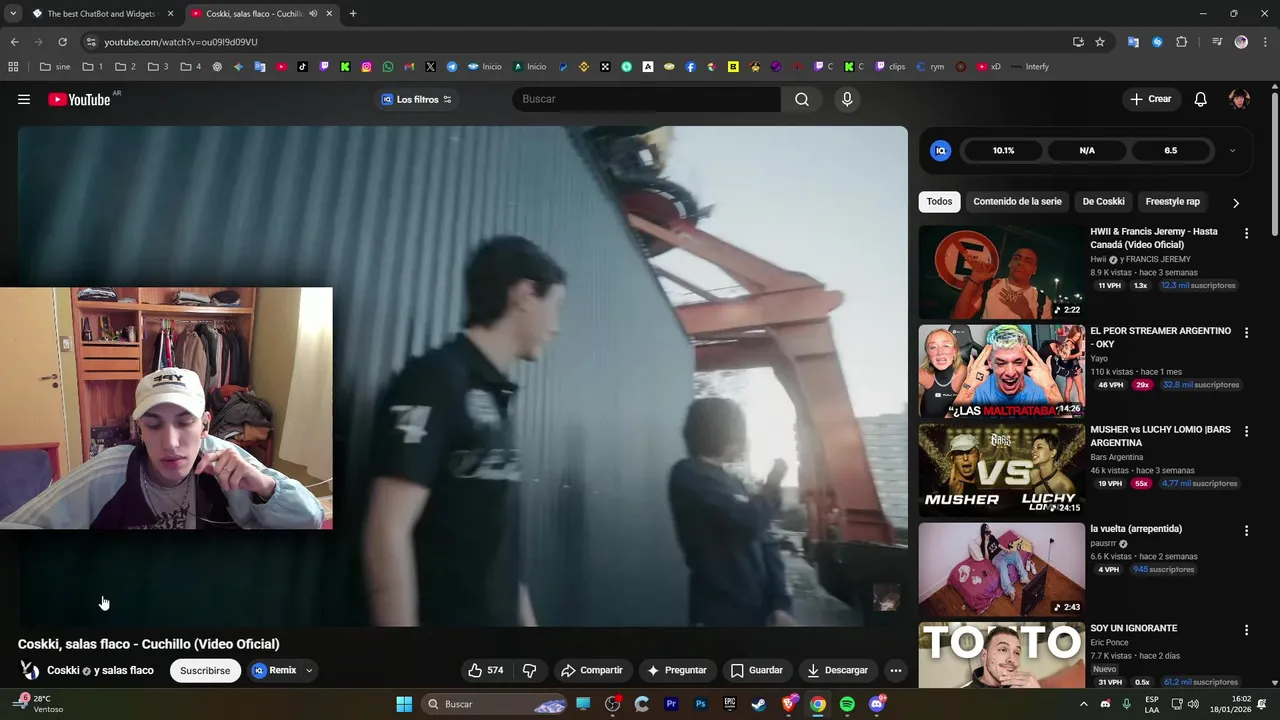This screenshot has width=1280, height=720.
Task: Open the Instagram bookmark
Action: coord(367,67)
